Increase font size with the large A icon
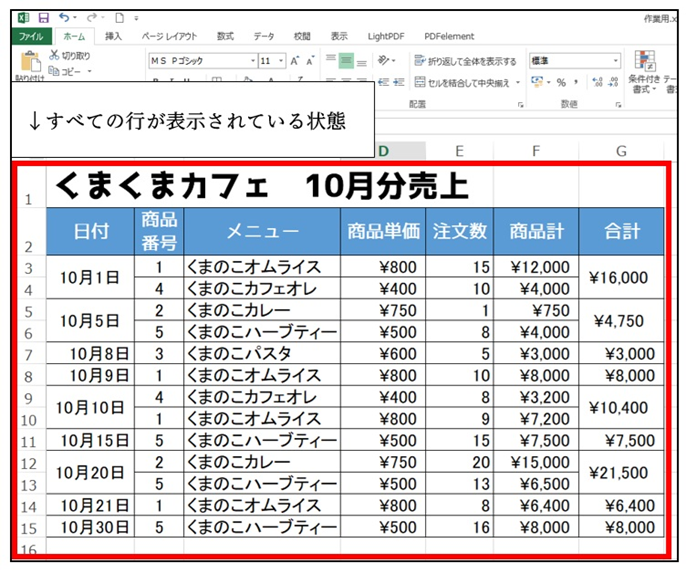This screenshot has height=574, width=686. tap(295, 61)
